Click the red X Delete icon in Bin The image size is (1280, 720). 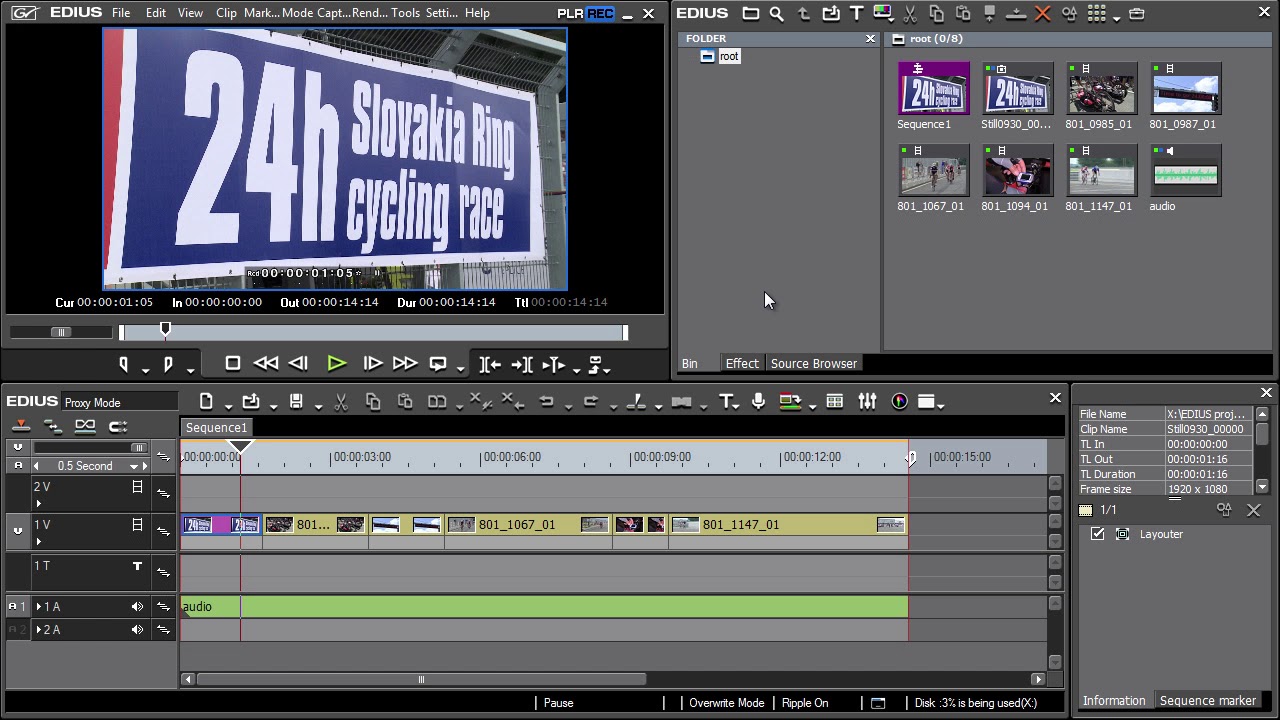[x=1043, y=14]
